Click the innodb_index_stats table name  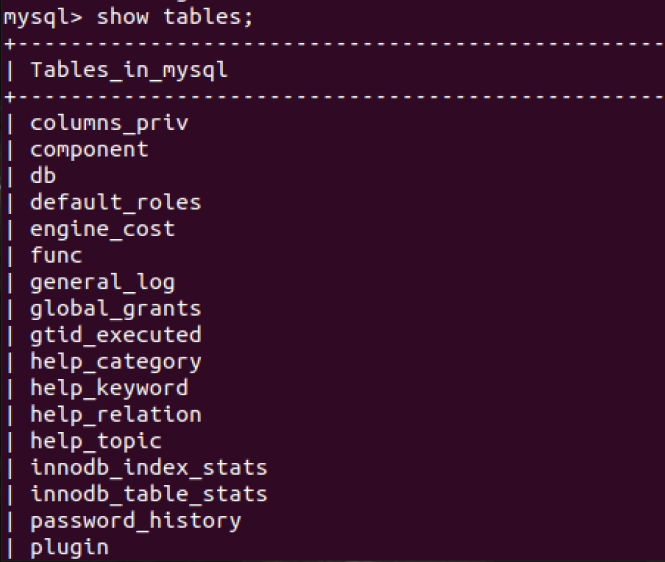tap(149, 467)
